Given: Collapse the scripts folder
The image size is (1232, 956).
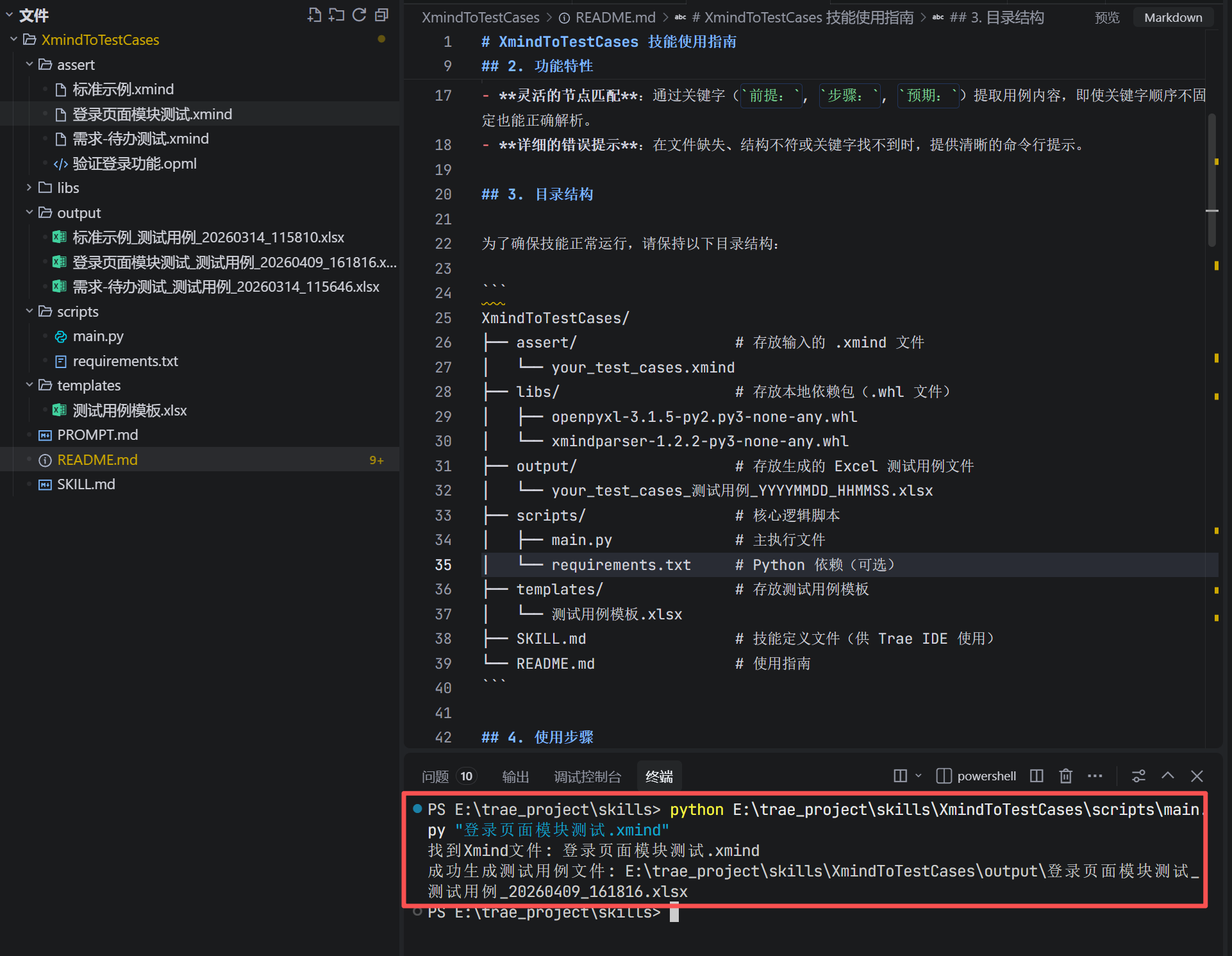Looking at the screenshot, I should coord(29,312).
